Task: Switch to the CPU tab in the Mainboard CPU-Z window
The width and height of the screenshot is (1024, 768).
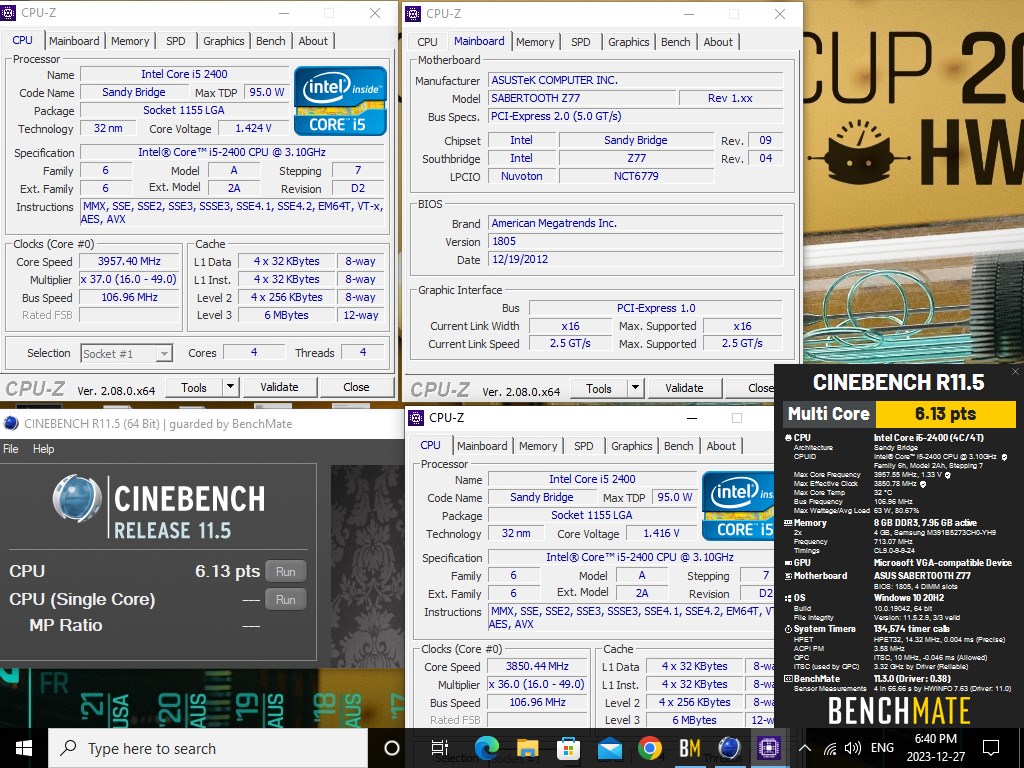Action: tap(427, 41)
